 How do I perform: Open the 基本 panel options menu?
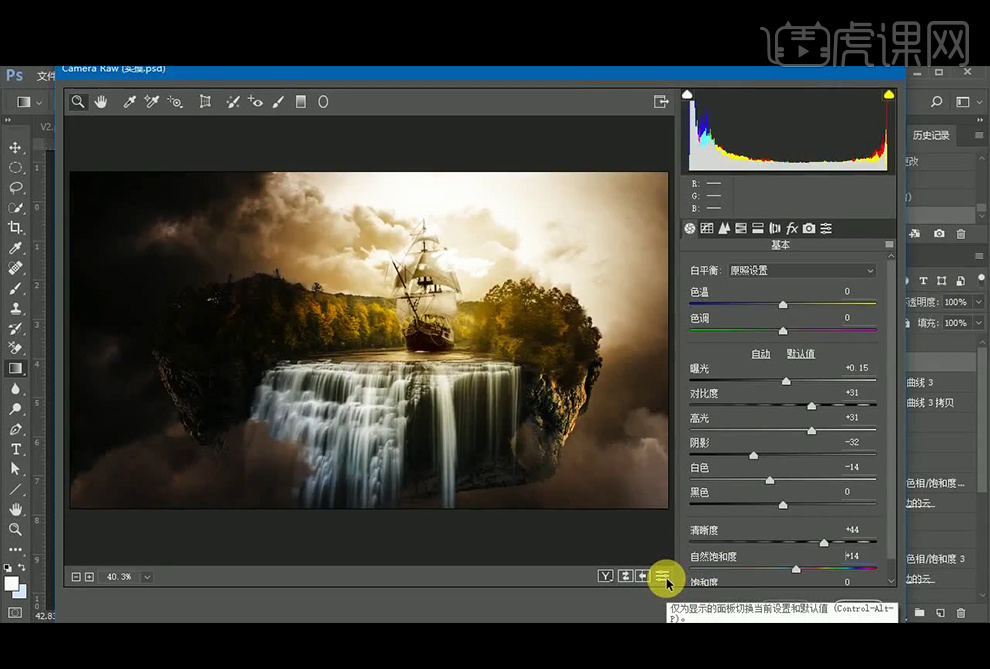(x=889, y=245)
